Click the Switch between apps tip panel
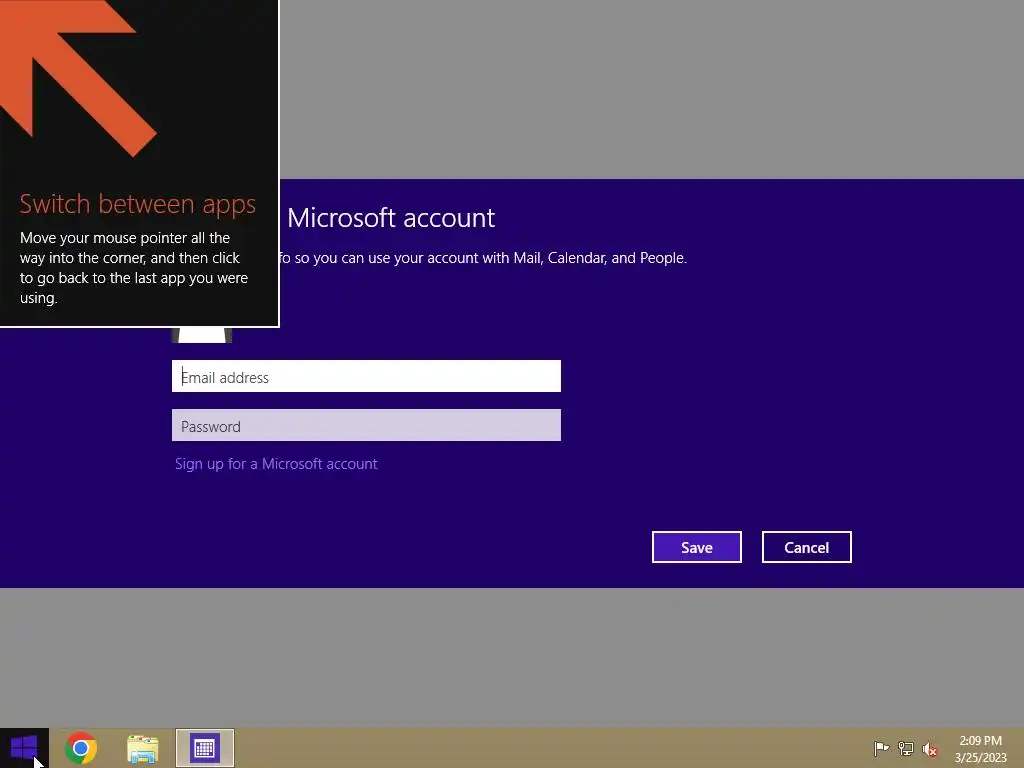Screen dimensions: 1024x768 pos(139,163)
